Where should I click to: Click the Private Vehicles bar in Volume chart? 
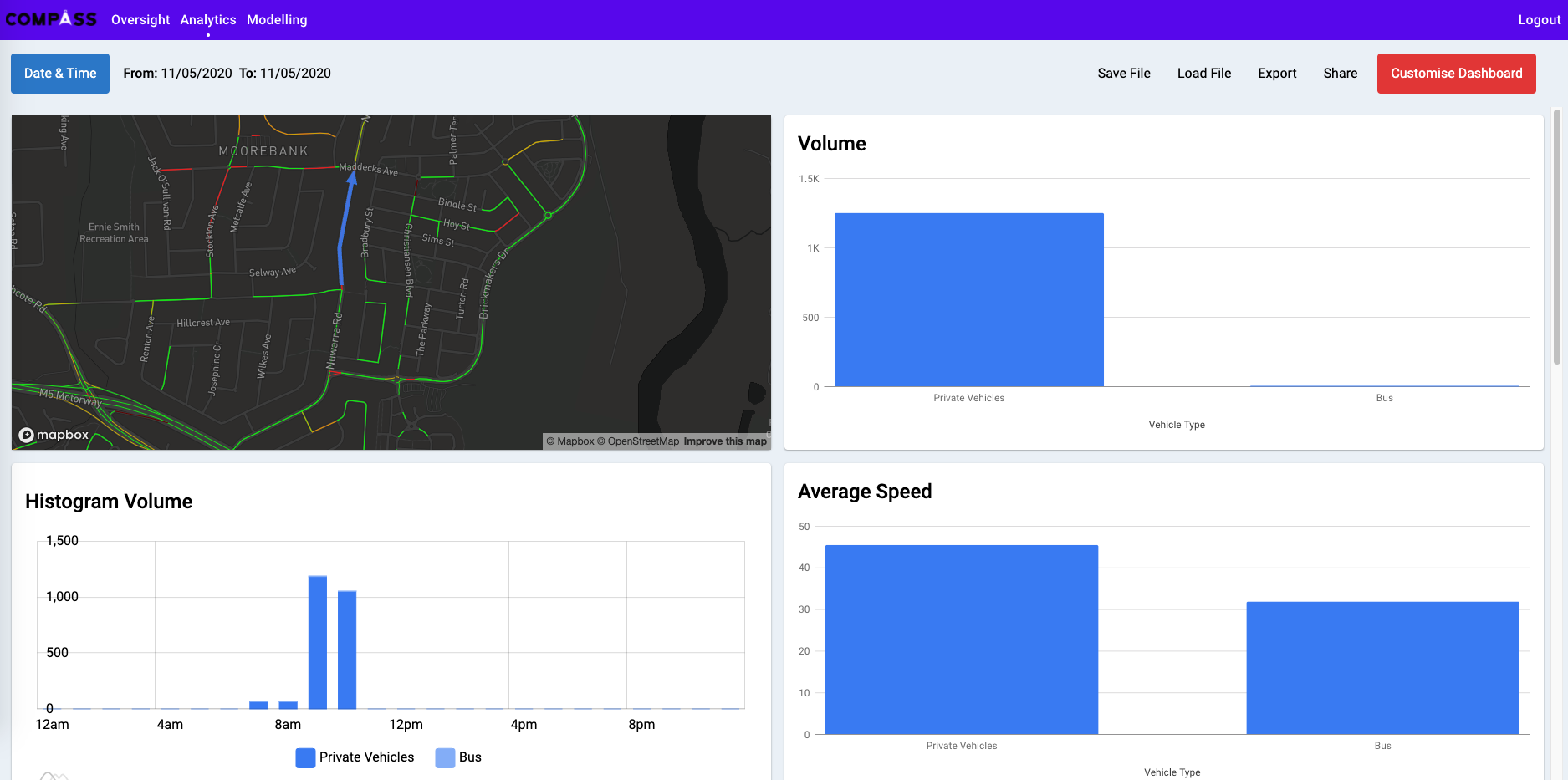point(969,300)
